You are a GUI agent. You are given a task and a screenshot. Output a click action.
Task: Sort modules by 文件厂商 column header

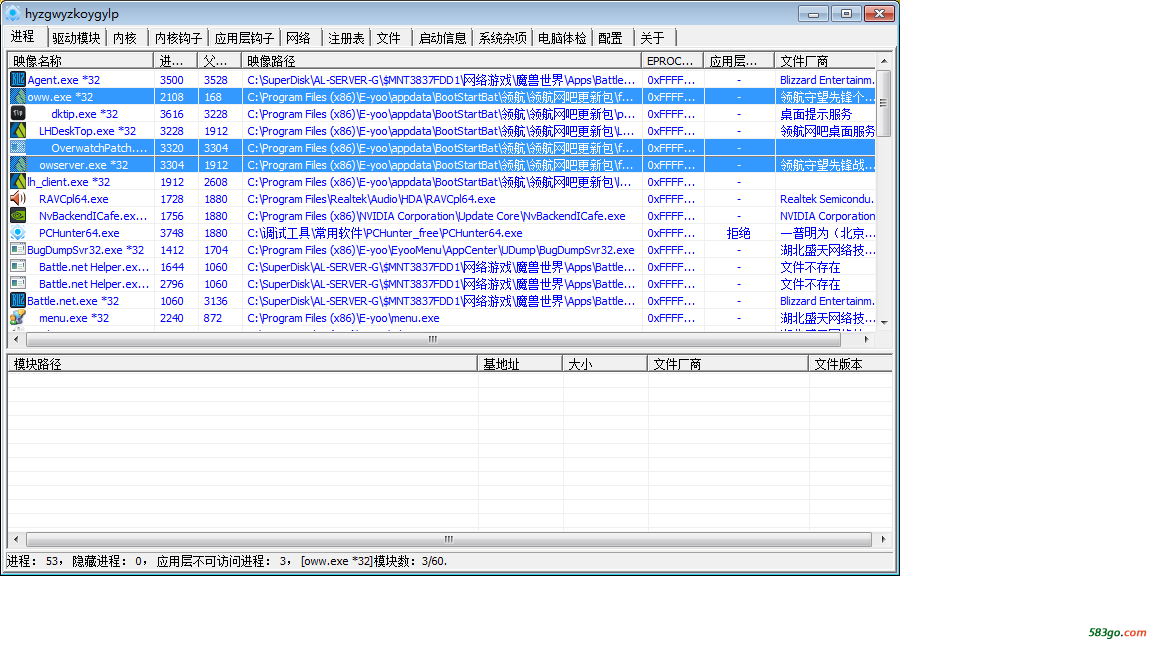(x=727, y=364)
